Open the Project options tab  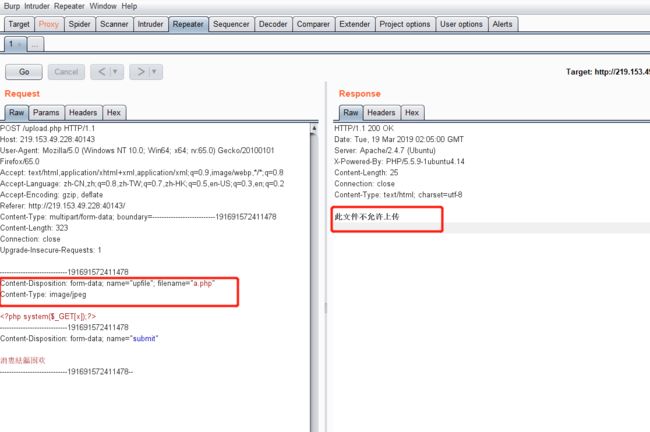coord(405,24)
